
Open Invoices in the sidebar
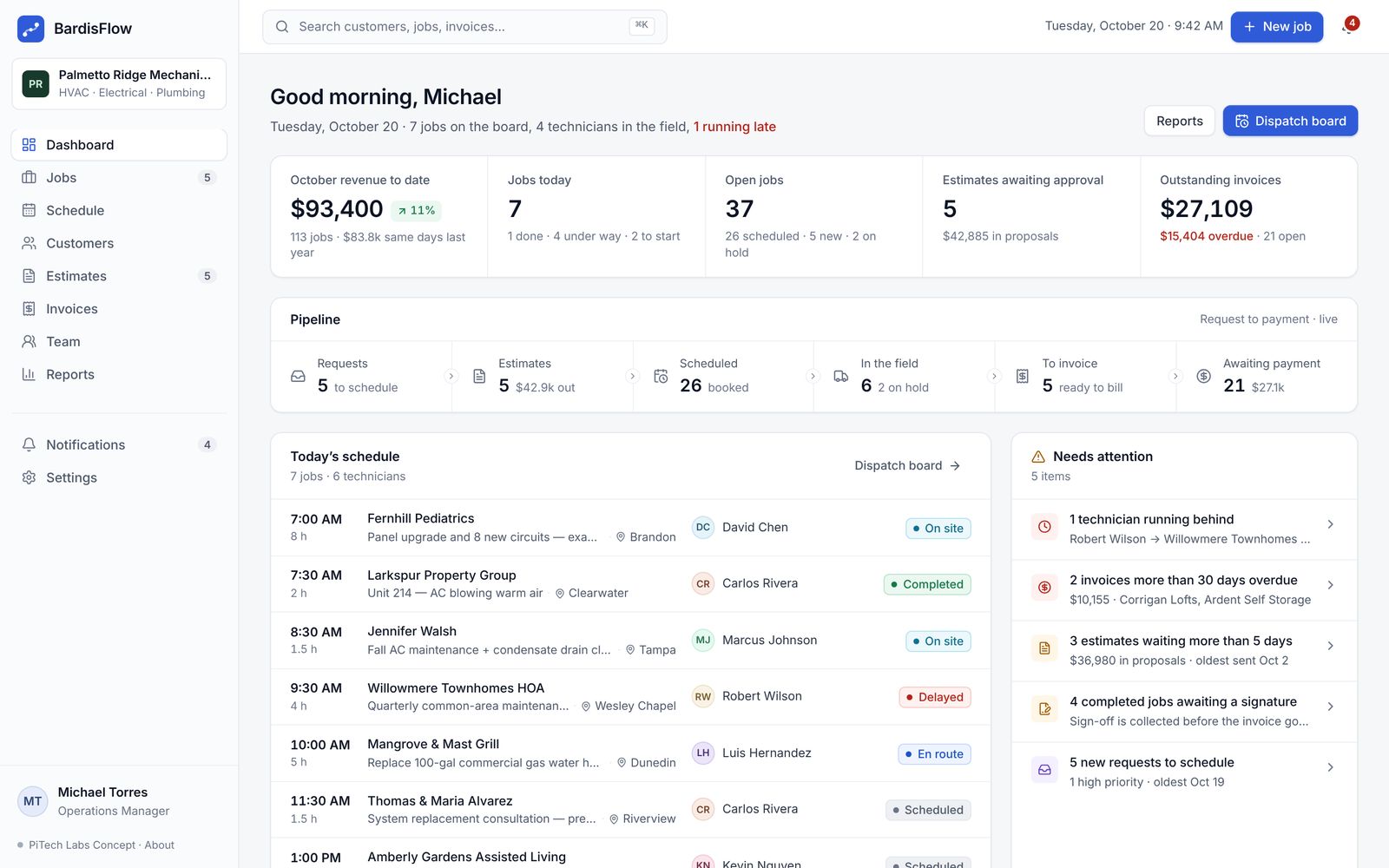click(x=119, y=309)
